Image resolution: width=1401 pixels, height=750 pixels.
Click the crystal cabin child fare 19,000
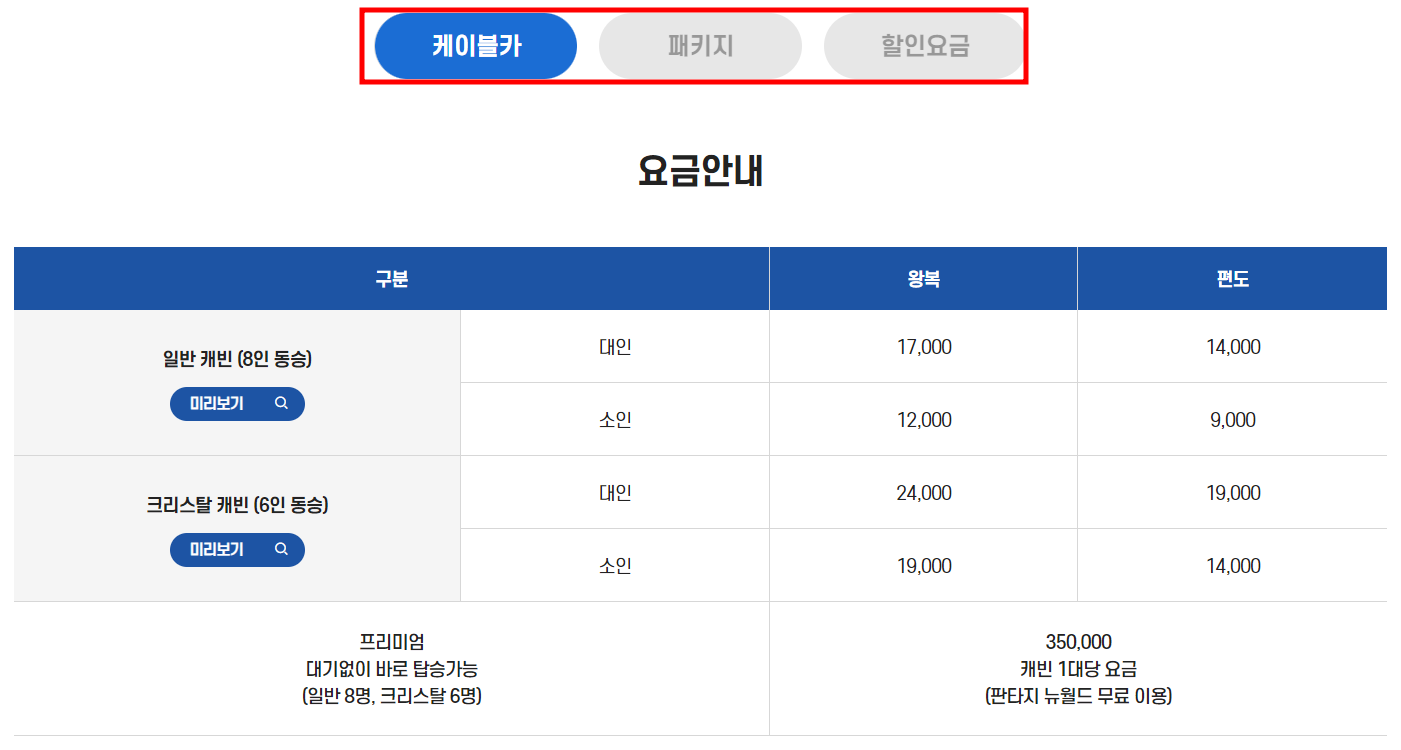coord(921,565)
